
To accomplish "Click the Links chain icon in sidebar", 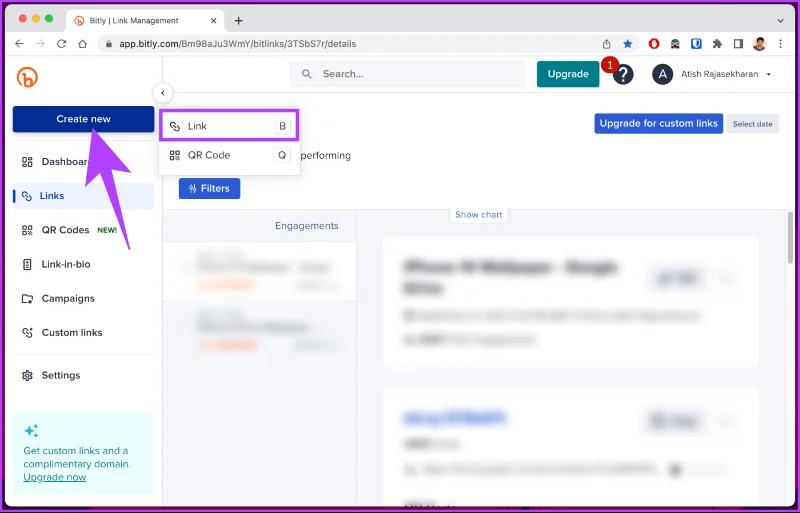I will tap(27, 196).
